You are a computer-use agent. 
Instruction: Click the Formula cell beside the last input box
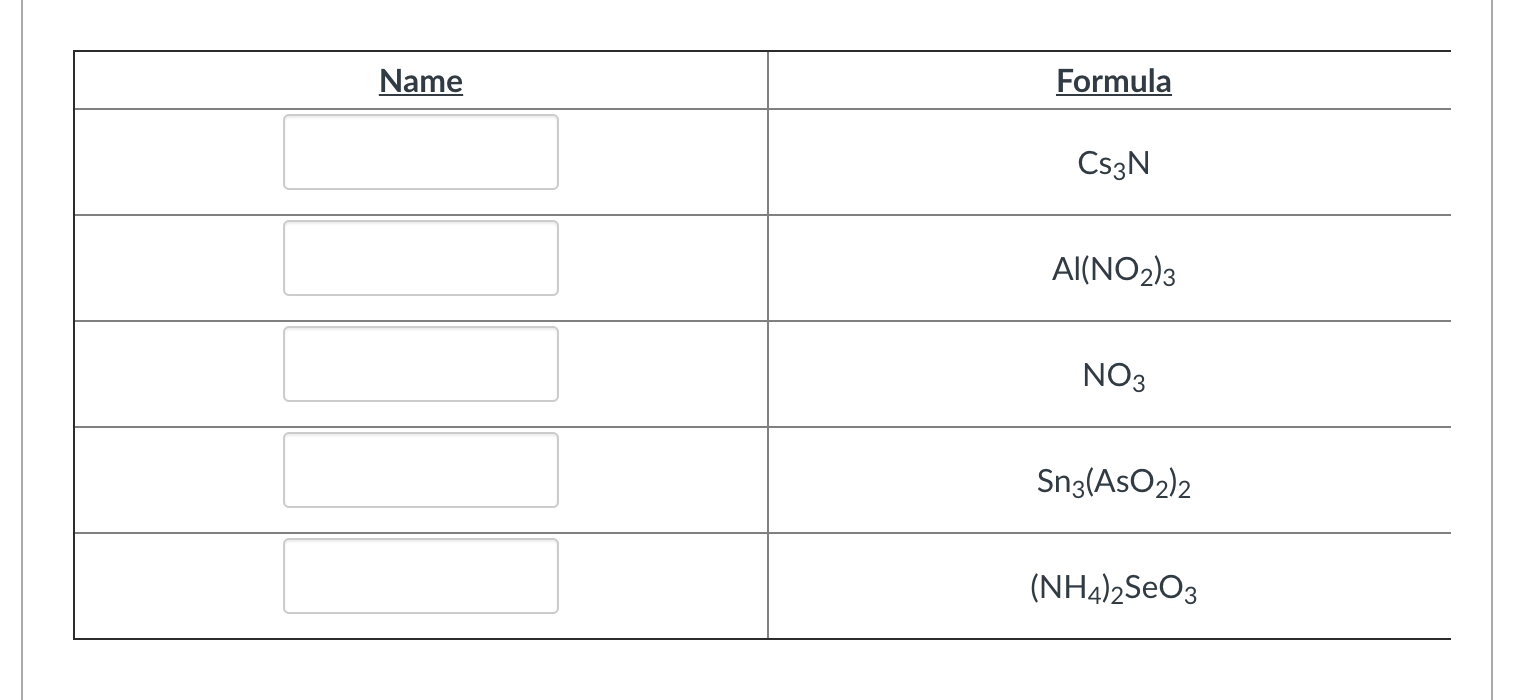pos(1113,589)
